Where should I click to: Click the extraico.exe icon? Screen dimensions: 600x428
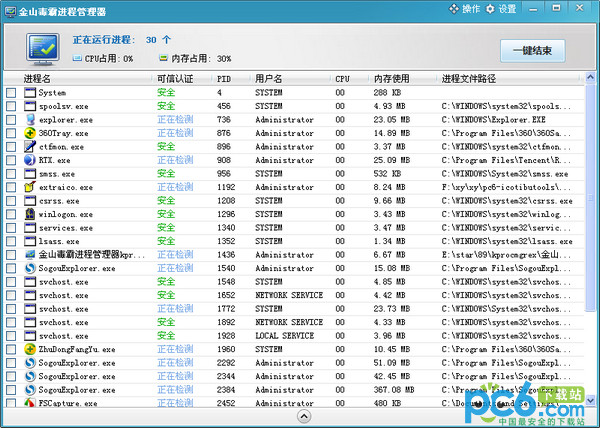click(x=30, y=187)
